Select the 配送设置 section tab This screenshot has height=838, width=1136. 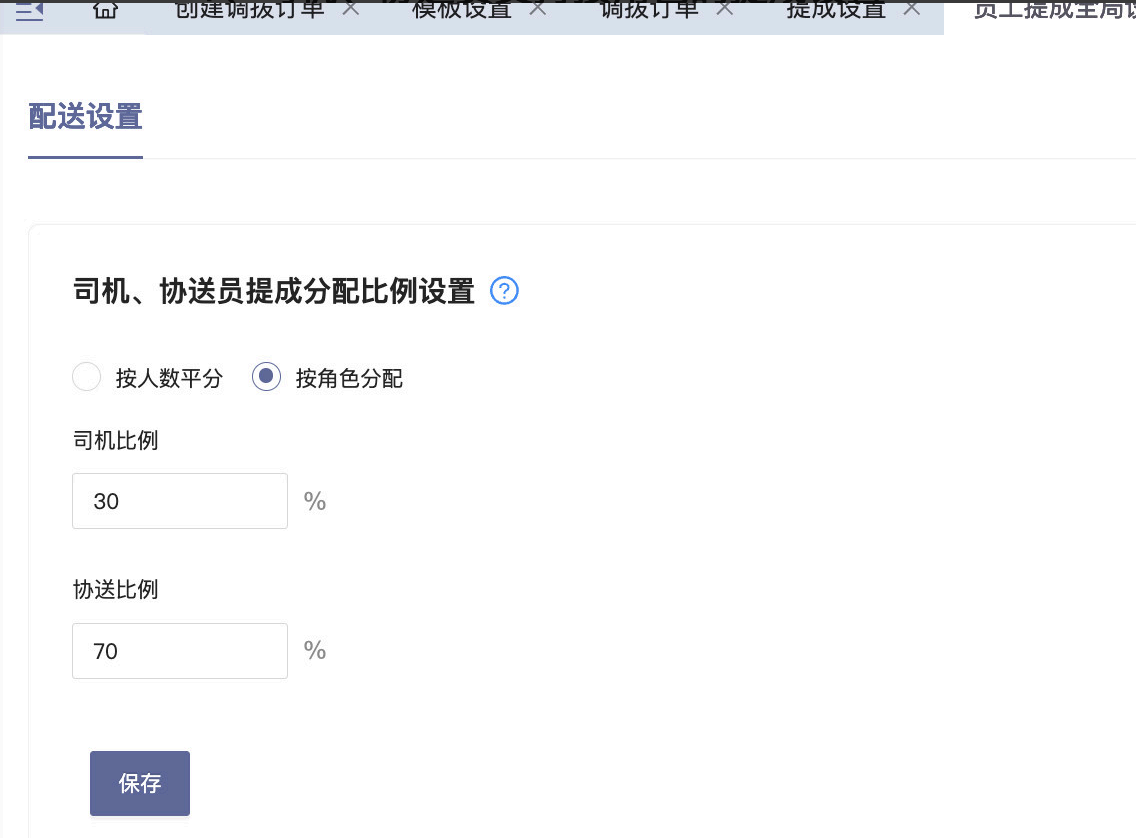coord(85,117)
